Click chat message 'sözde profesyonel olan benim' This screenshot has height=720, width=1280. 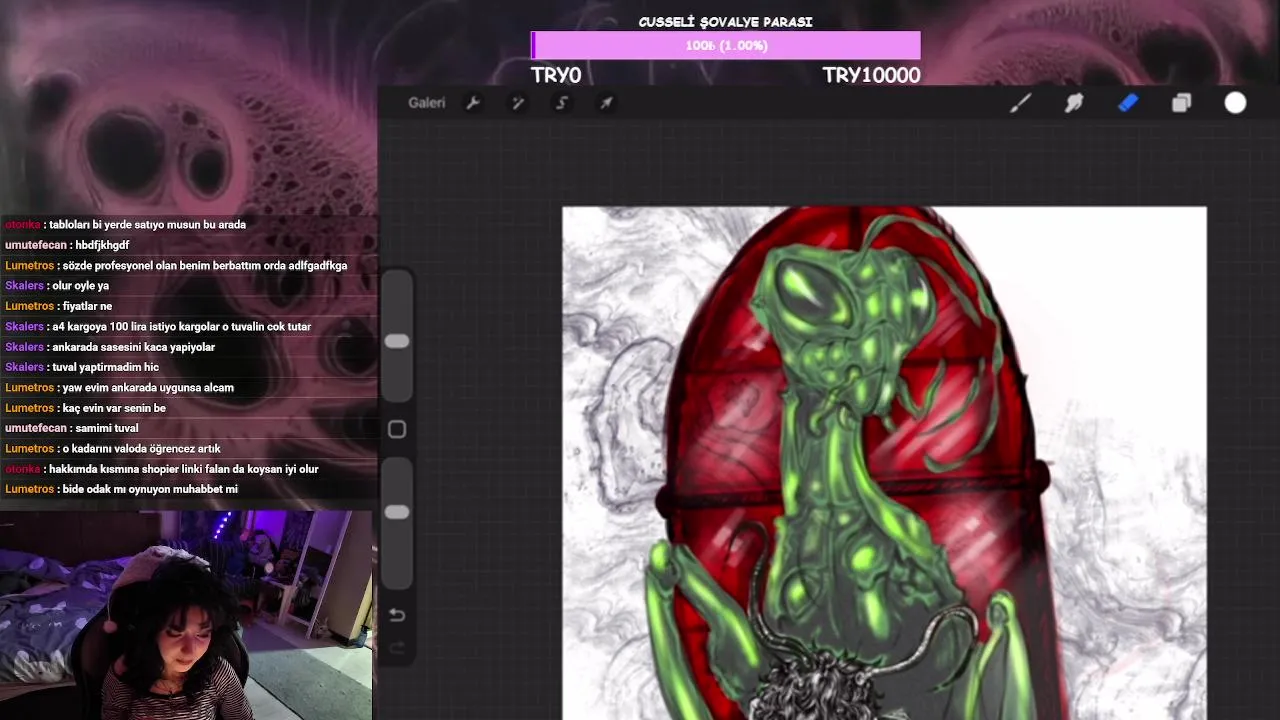pos(176,266)
